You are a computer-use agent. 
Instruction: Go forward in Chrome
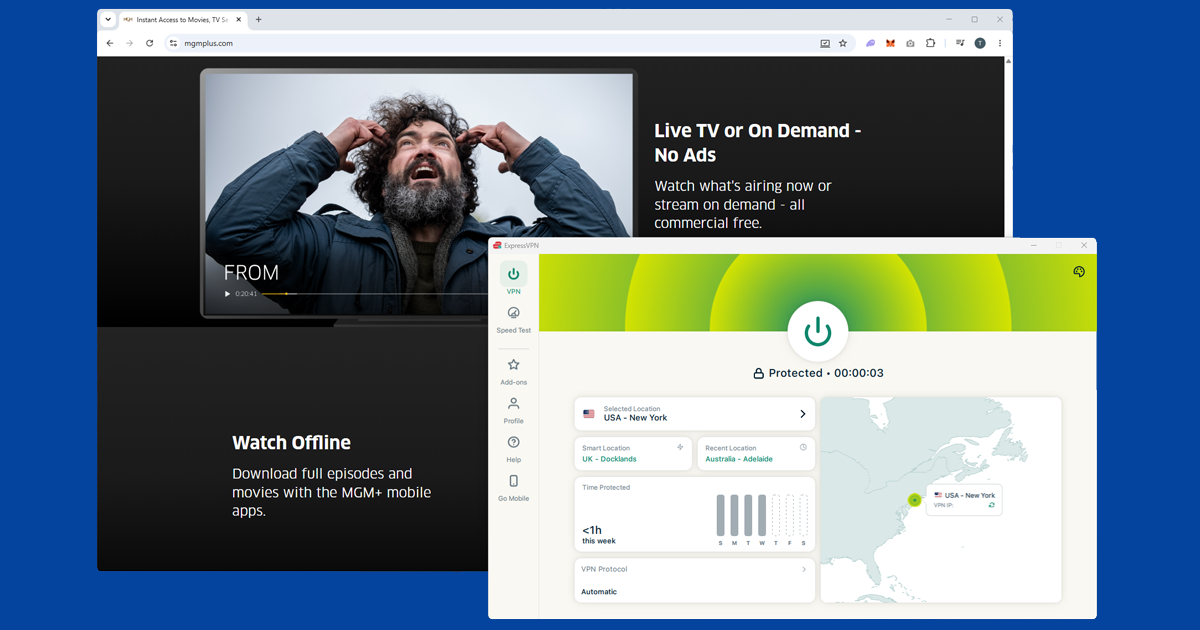point(129,43)
